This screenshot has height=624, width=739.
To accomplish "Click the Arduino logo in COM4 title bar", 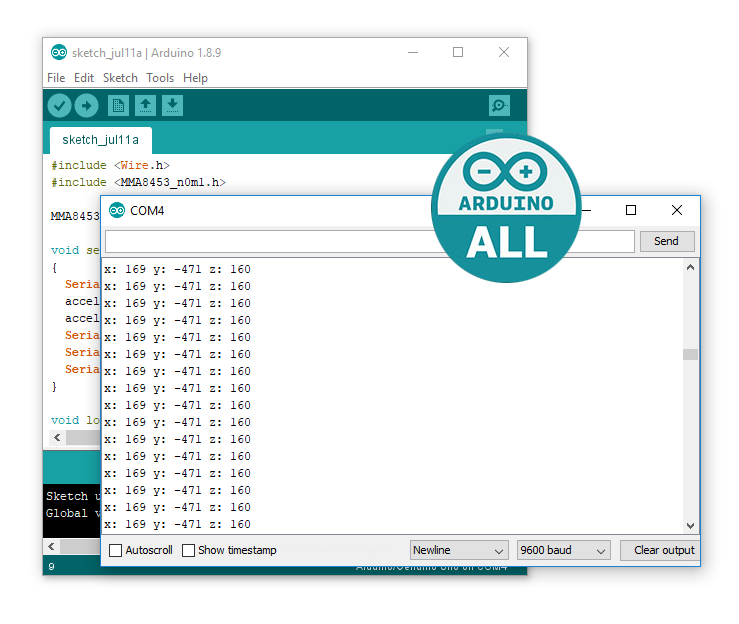I will 117,210.
